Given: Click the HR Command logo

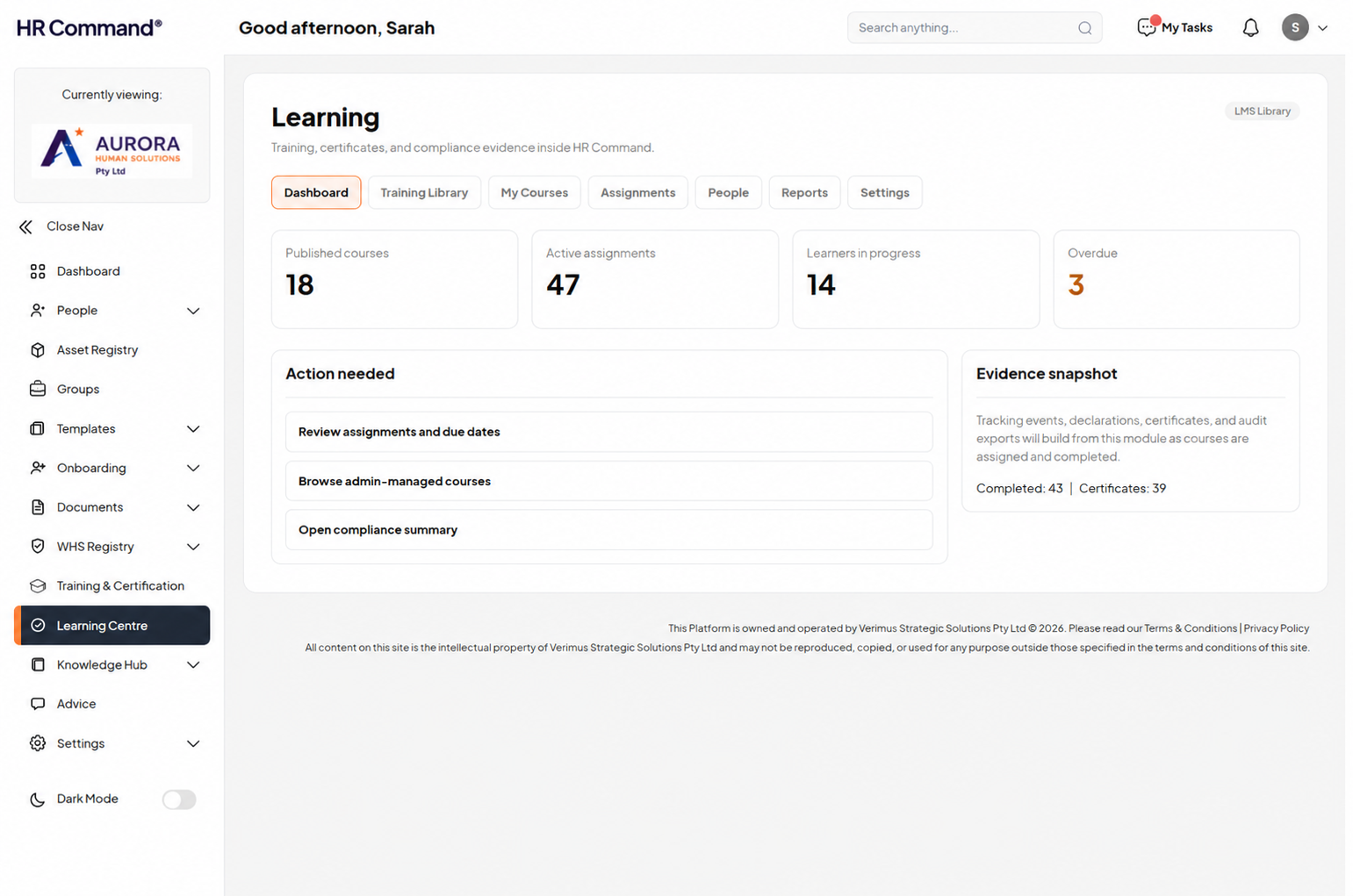Looking at the screenshot, I should (90, 27).
